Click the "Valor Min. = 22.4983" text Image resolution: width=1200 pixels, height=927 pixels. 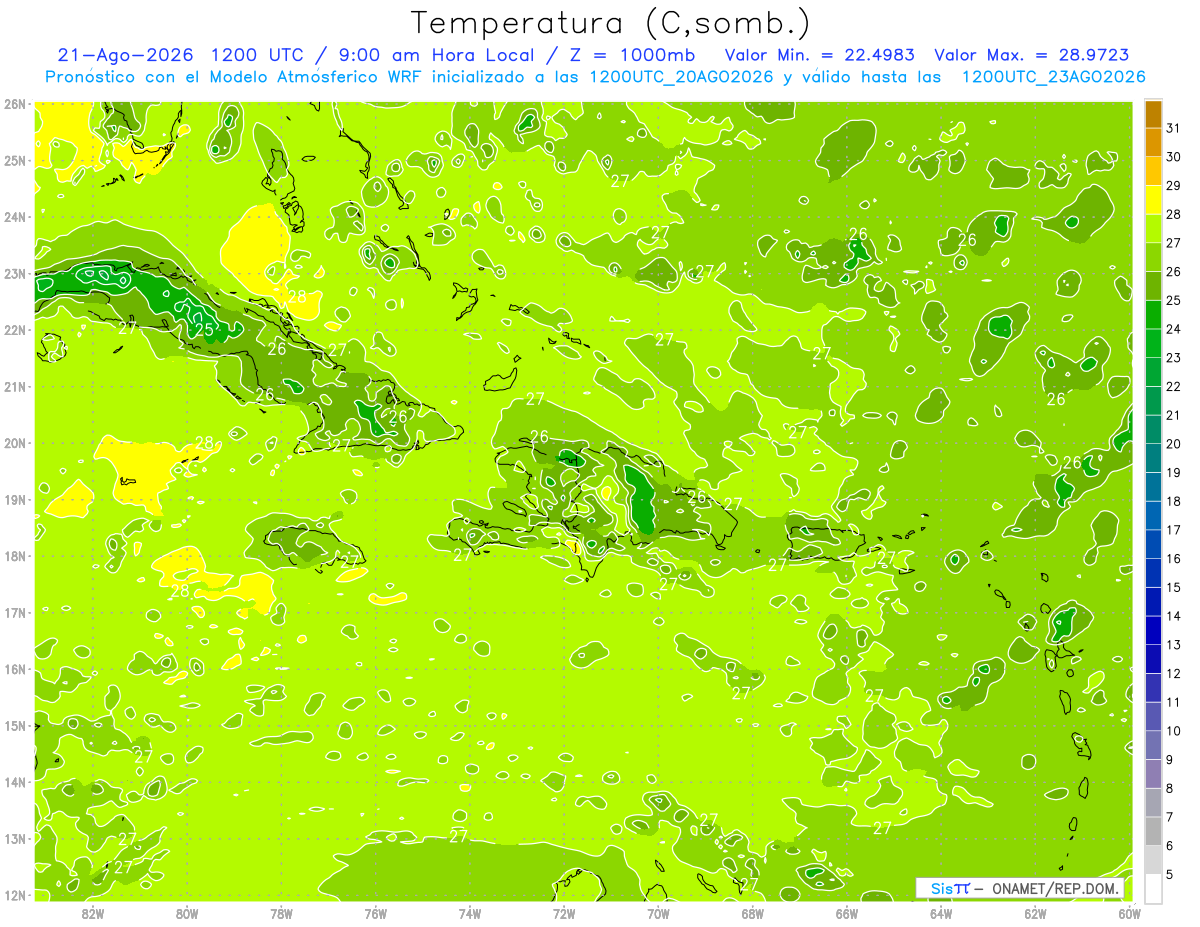[x=820, y=55]
